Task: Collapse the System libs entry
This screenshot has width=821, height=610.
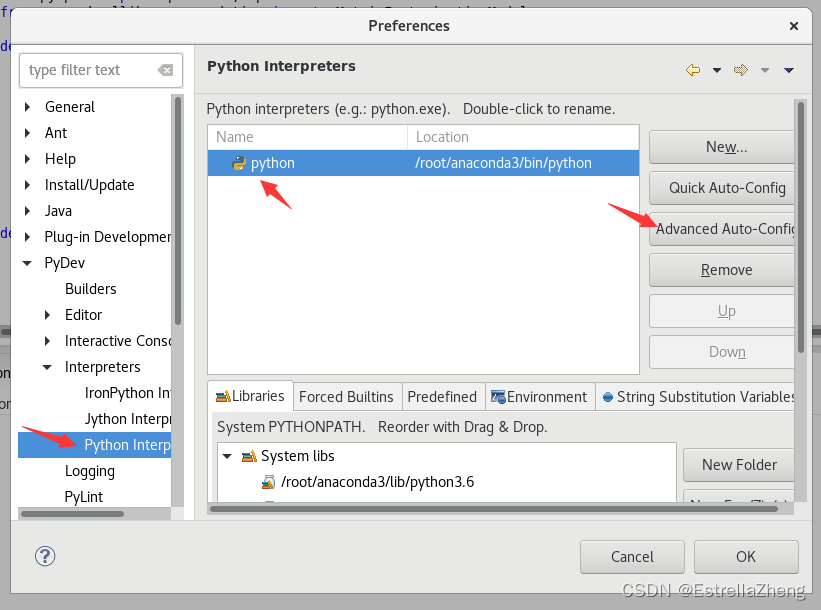Action: 227,455
